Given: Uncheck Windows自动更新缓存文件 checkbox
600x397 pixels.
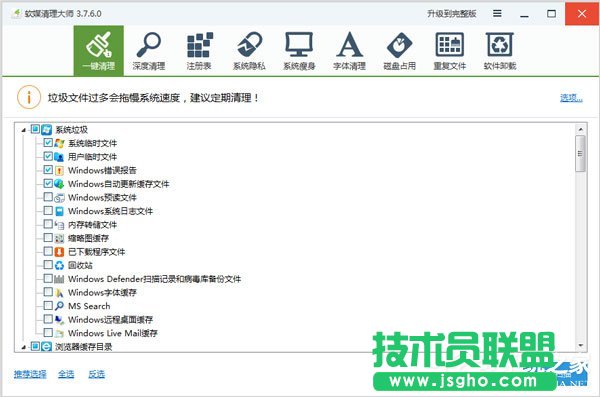Looking at the screenshot, I should (x=48, y=183).
